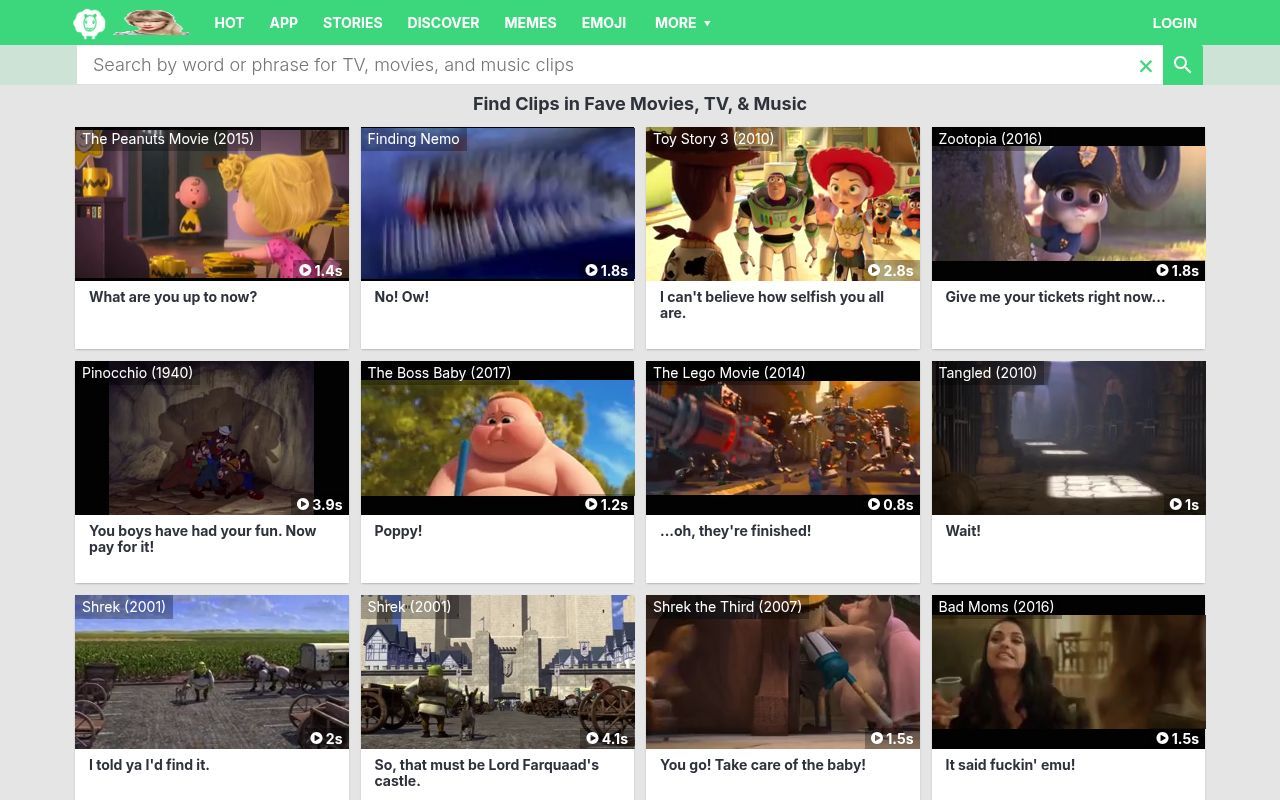Click play icon showing 2.8s duration
The width and height of the screenshot is (1280, 800).
tap(874, 270)
